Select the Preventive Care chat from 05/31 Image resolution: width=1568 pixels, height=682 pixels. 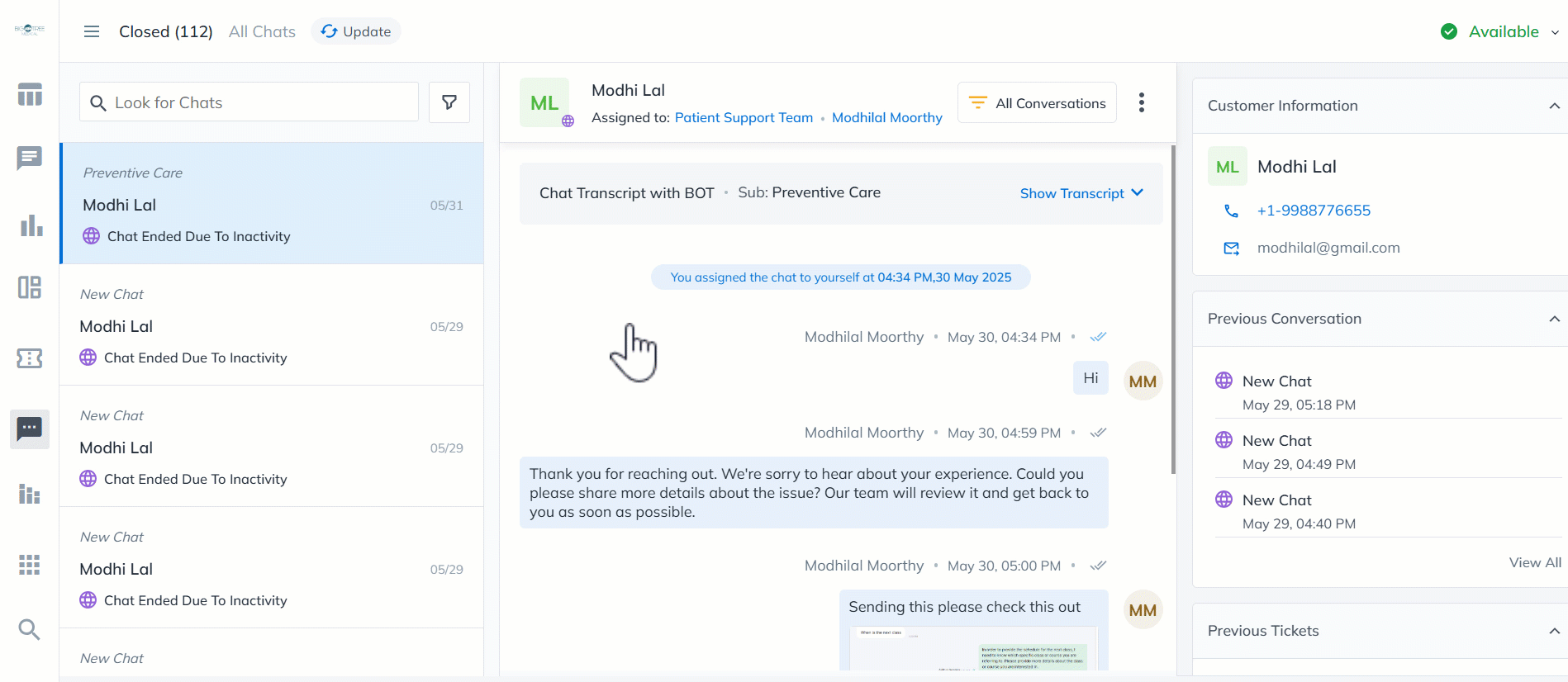(x=272, y=203)
